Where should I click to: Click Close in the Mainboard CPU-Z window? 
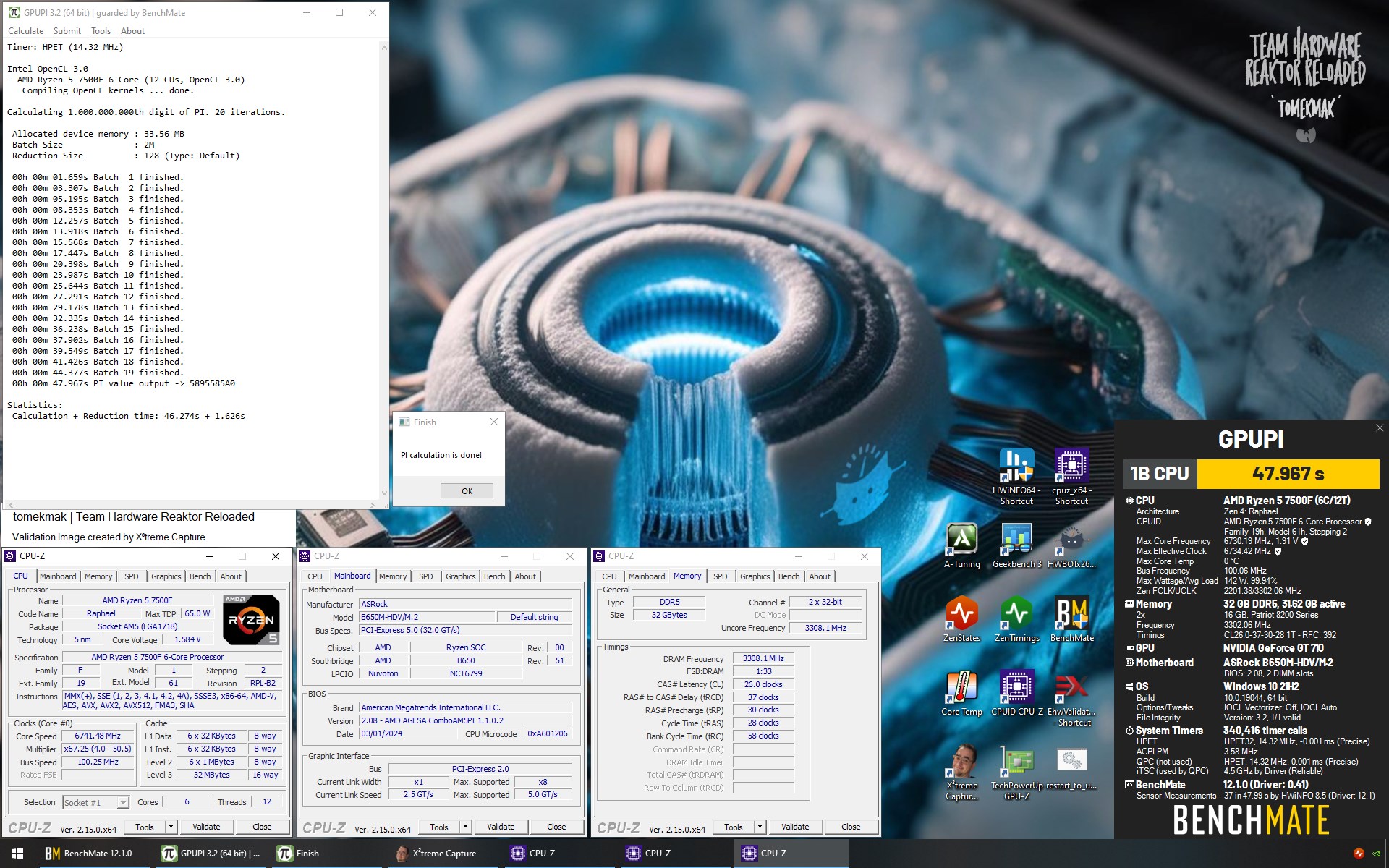coord(556,827)
